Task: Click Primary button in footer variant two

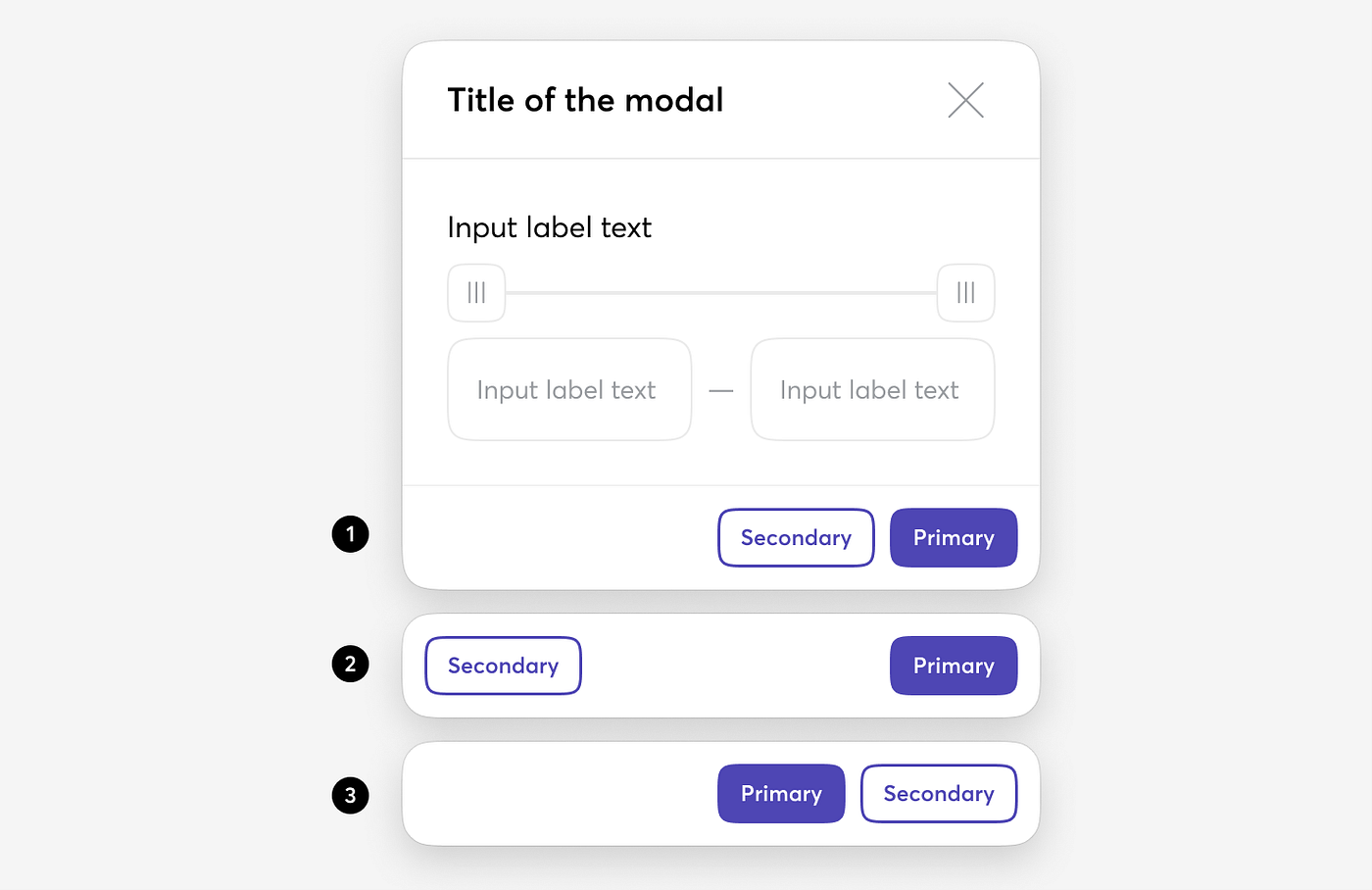Action: click(x=954, y=666)
